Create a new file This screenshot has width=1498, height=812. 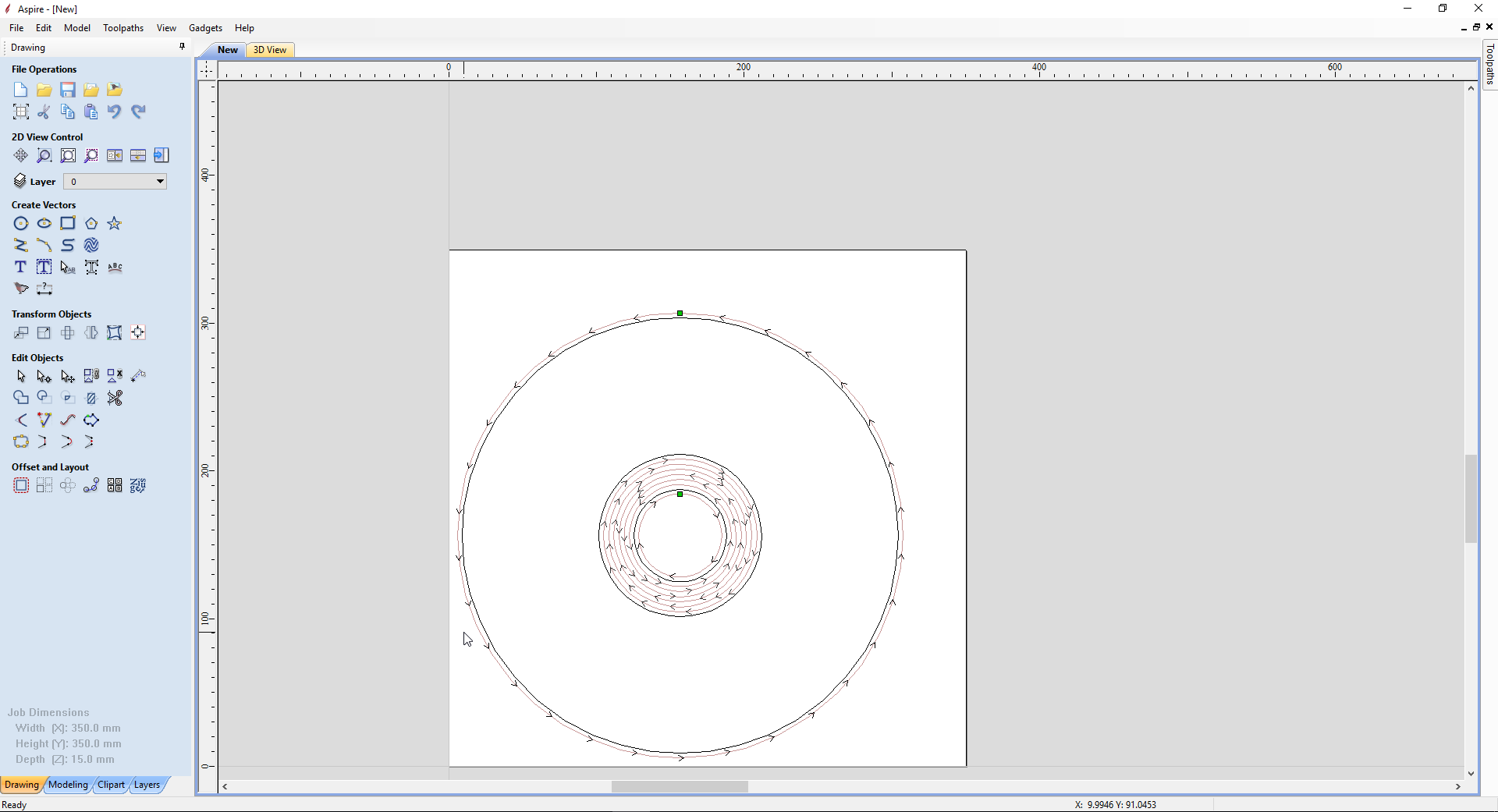(x=21, y=90)
